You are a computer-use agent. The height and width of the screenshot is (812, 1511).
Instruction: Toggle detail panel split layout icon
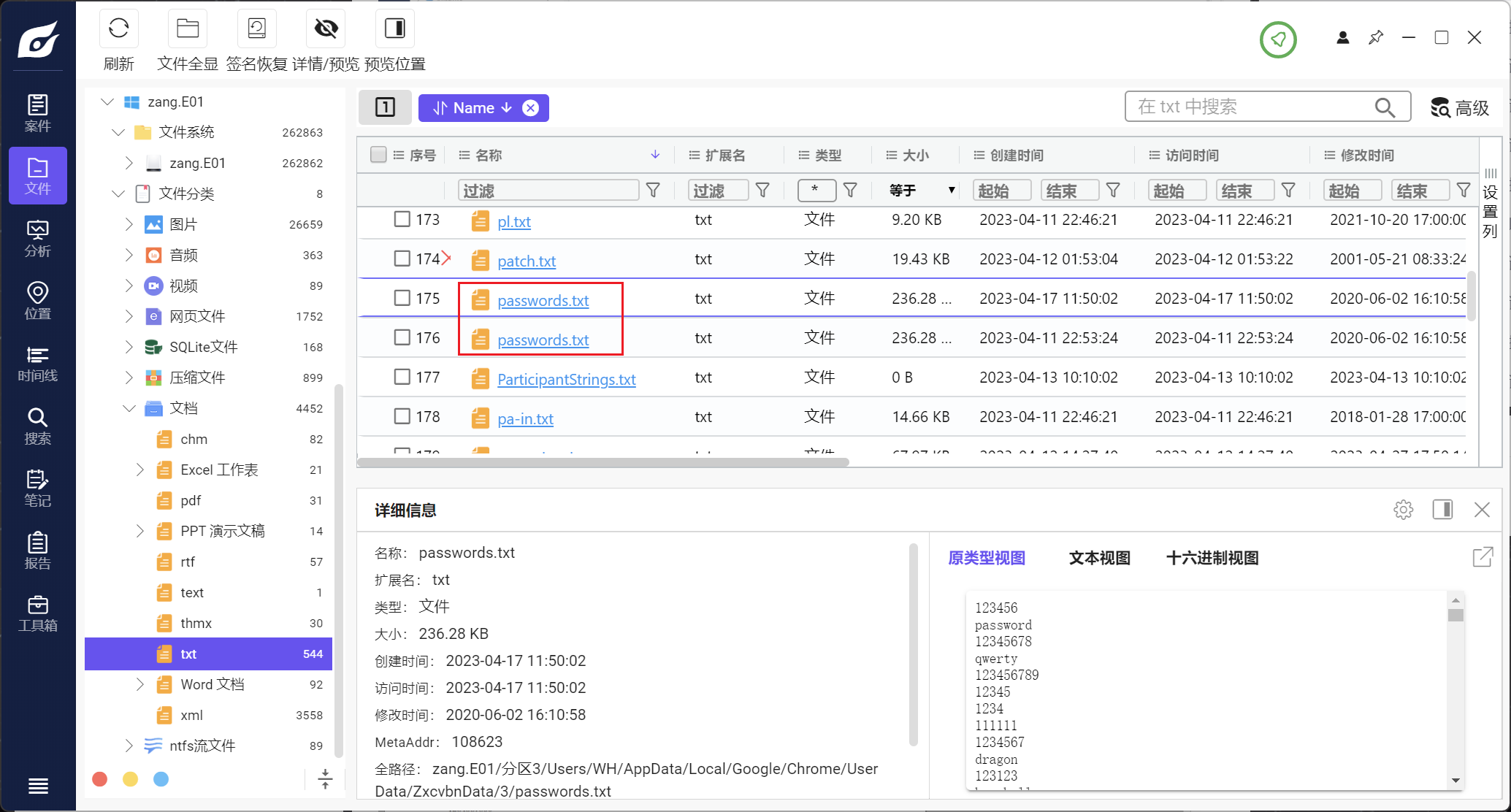pos(1442,510)
